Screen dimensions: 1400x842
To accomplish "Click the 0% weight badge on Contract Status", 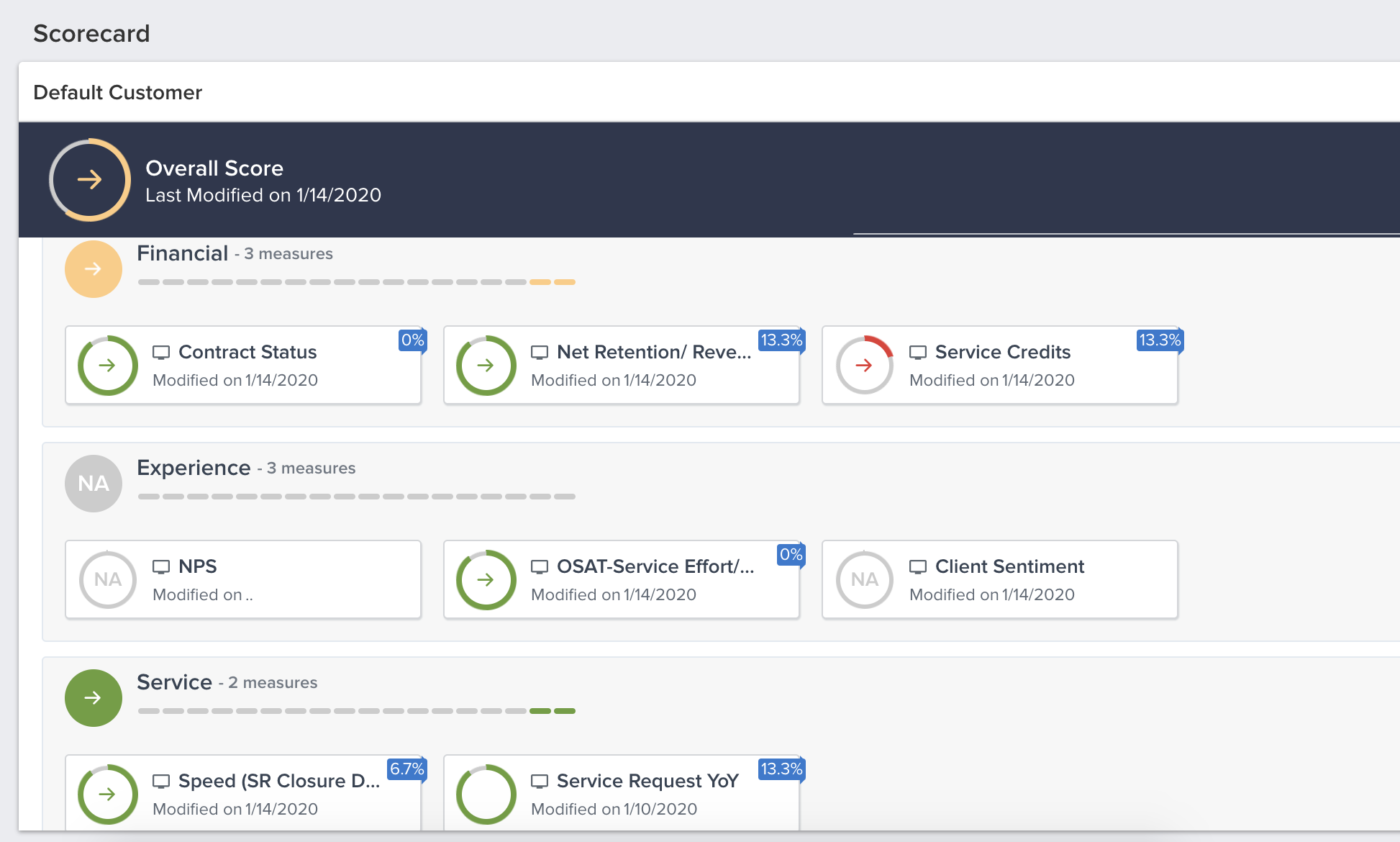I will 413,340.
